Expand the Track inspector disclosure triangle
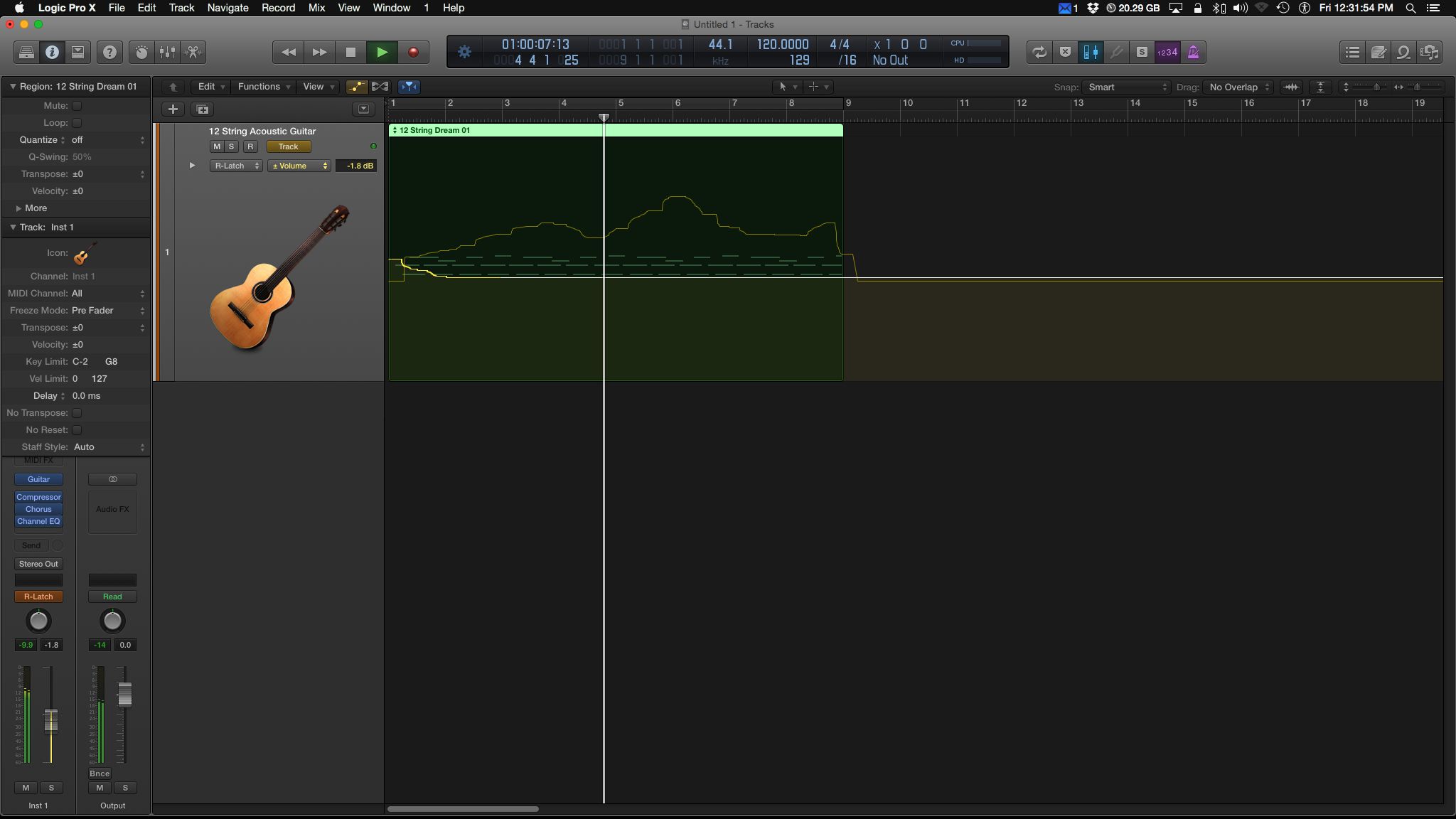 click(13, 227)
